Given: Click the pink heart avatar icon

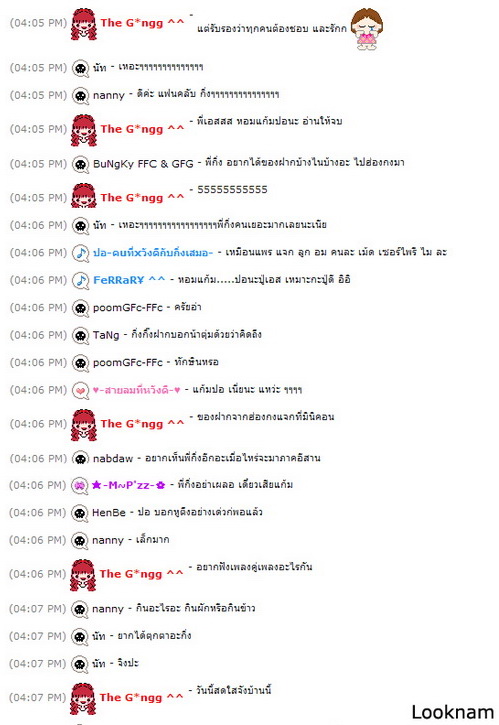Looking at the screenshot, I should (x=80, y=390).
